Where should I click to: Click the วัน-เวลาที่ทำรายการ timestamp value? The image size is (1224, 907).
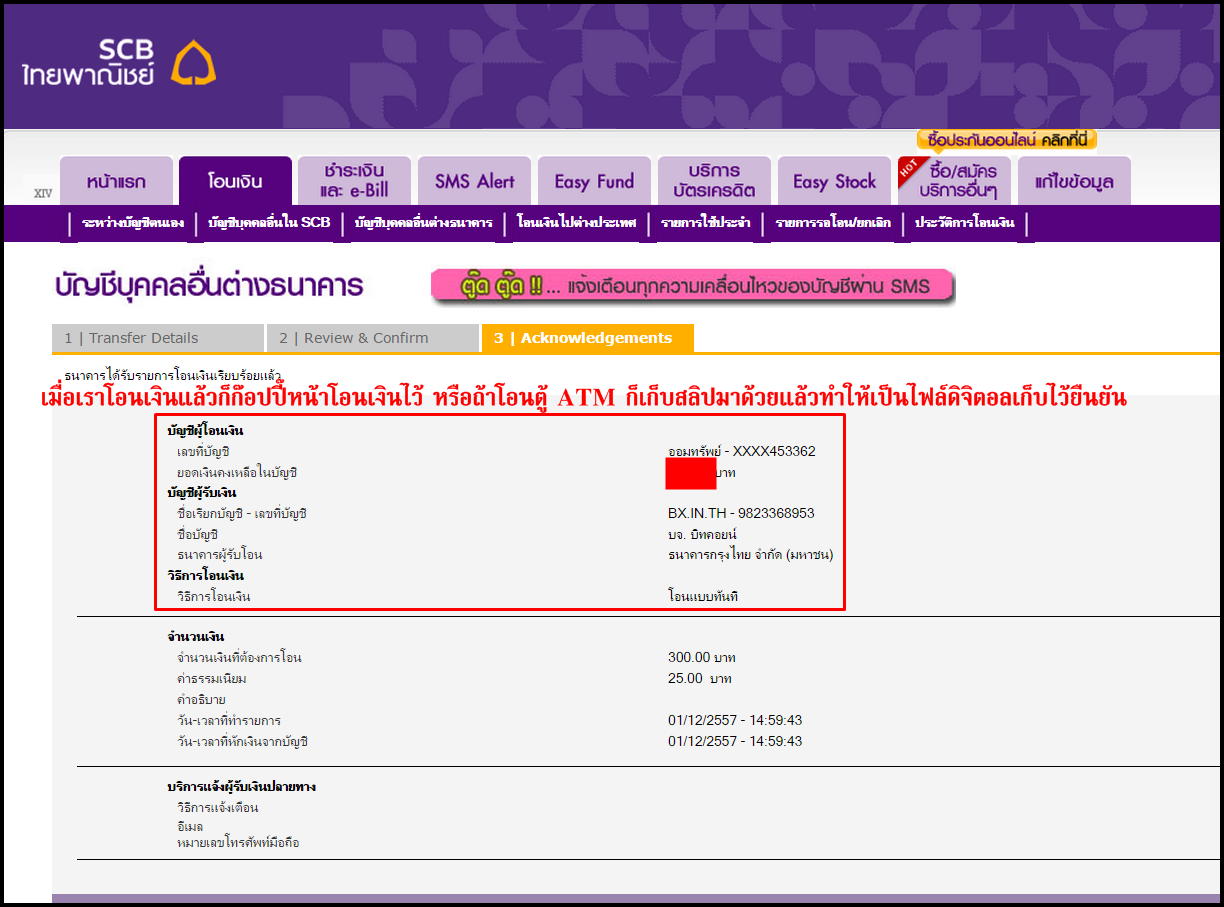(x=735, y=720)
